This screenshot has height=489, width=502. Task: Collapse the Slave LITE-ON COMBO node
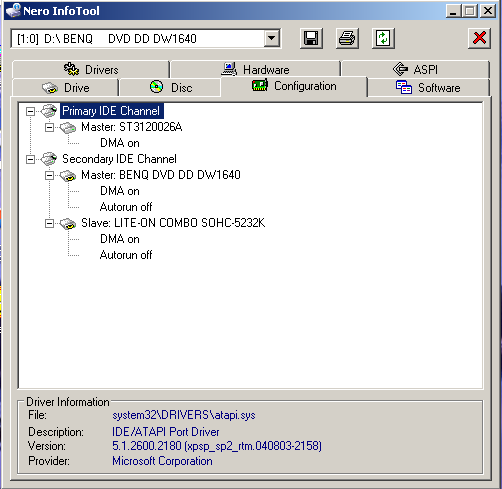coord(49,223)
